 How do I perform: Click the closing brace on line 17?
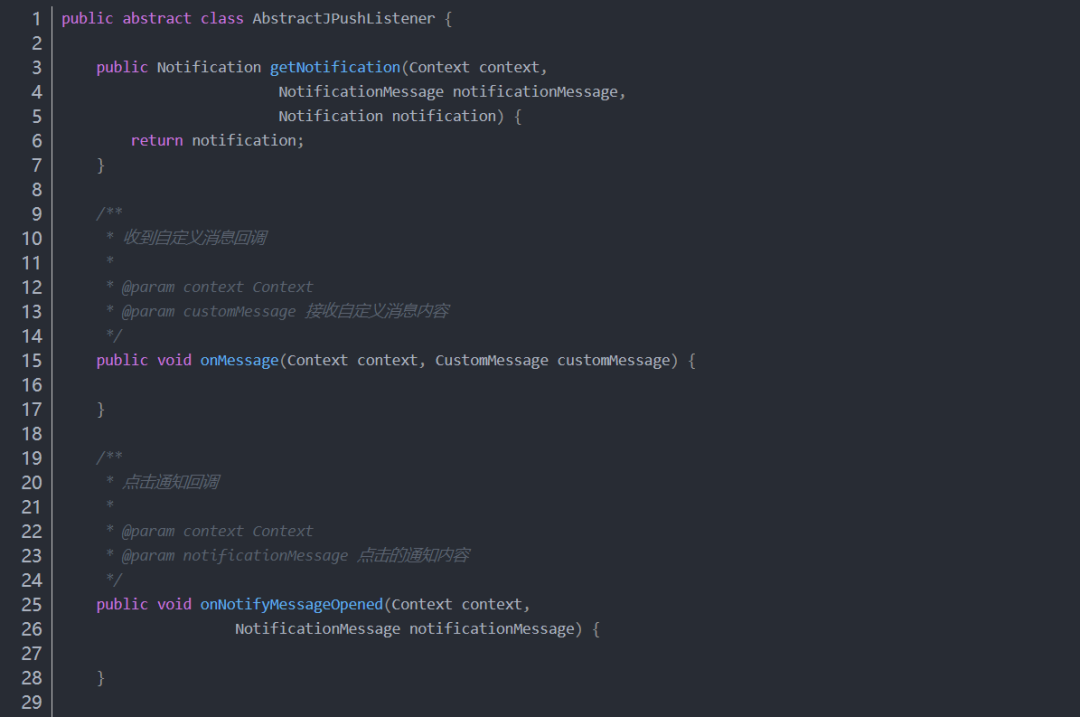coord(101,410)
